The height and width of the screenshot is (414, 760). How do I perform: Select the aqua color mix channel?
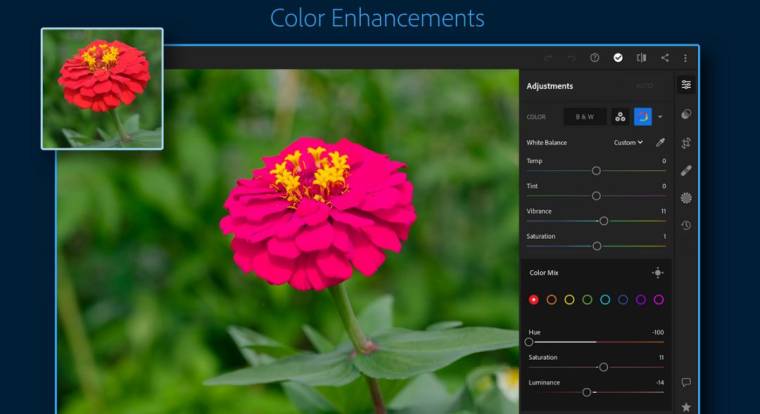pyautogui.click(x=605, y=299)
